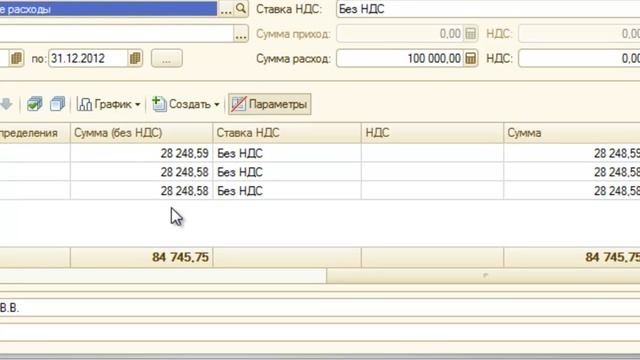Click the move-down arrow icon in the table toolbar
Image resolution: width=640 pixels, height=360 pixels.
[6, 104]
